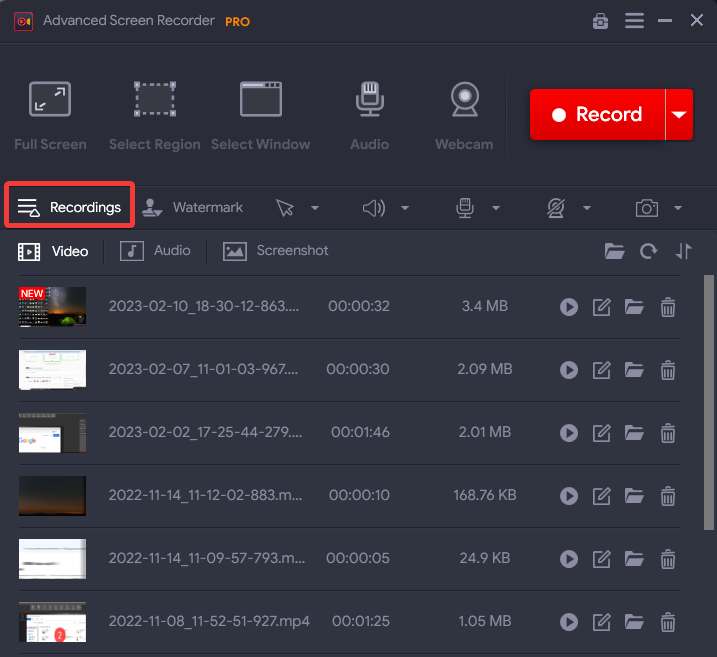Refresh the recordings list
The width and height of the screenshot is (717, 657).
[x=648, y=251]
